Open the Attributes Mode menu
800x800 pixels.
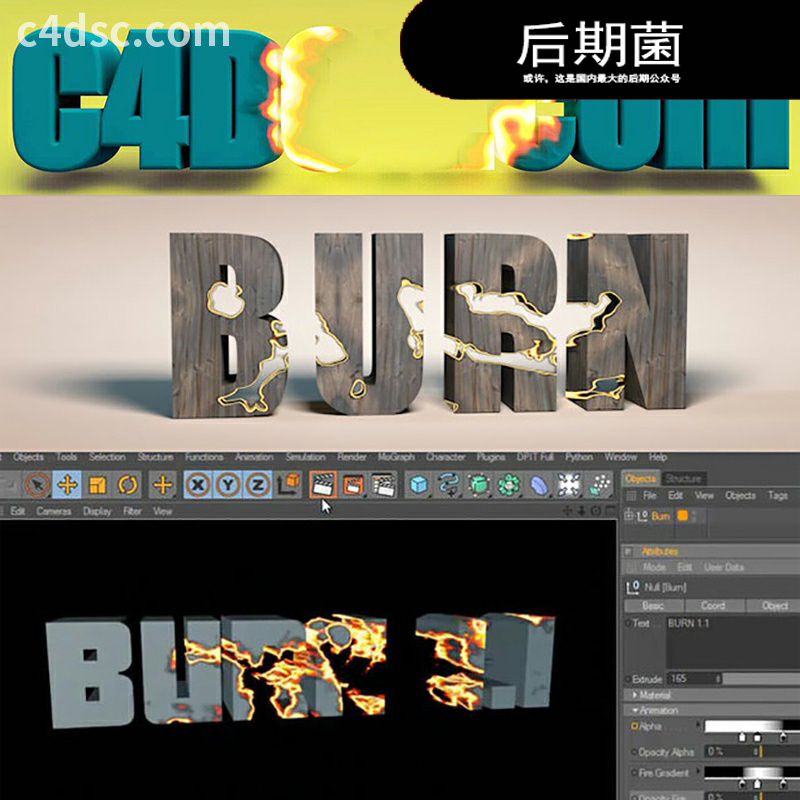pyautogui.click(x=654, y=567)
